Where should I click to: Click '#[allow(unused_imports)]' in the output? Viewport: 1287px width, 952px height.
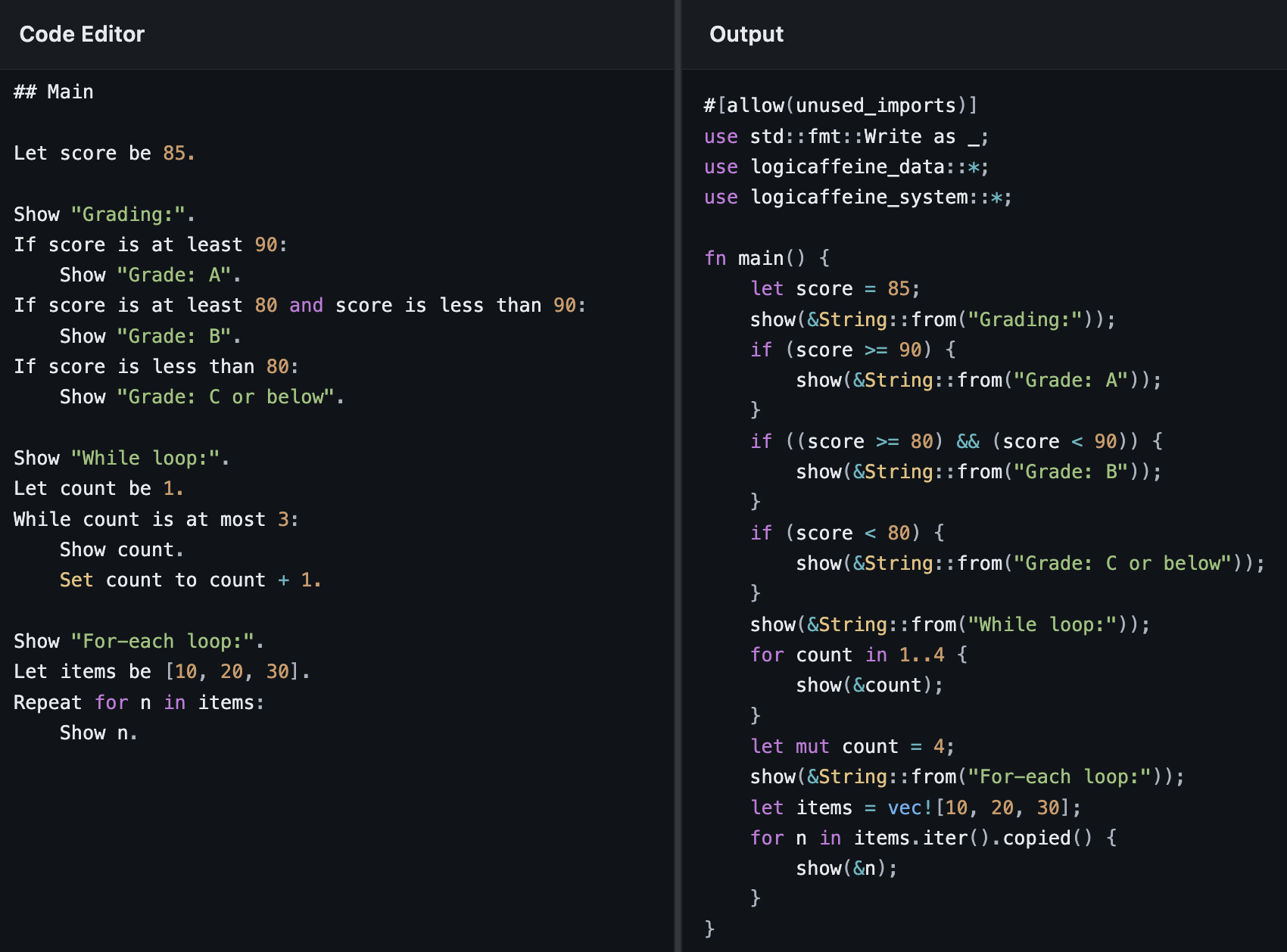840,105
